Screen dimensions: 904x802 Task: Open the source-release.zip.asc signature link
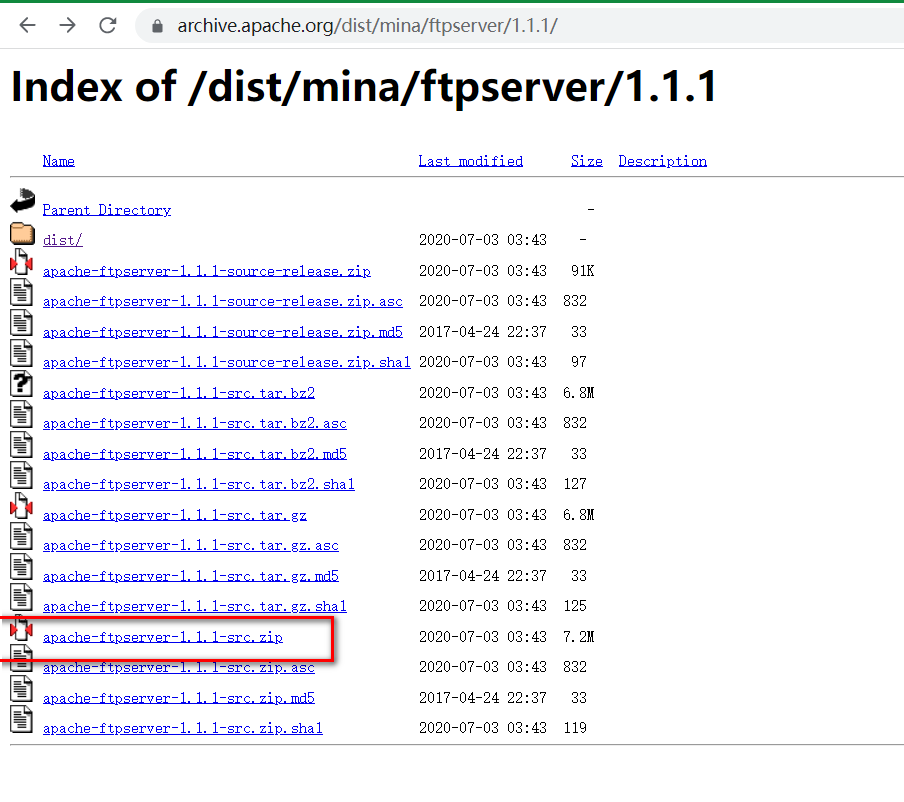coord(223,302)
